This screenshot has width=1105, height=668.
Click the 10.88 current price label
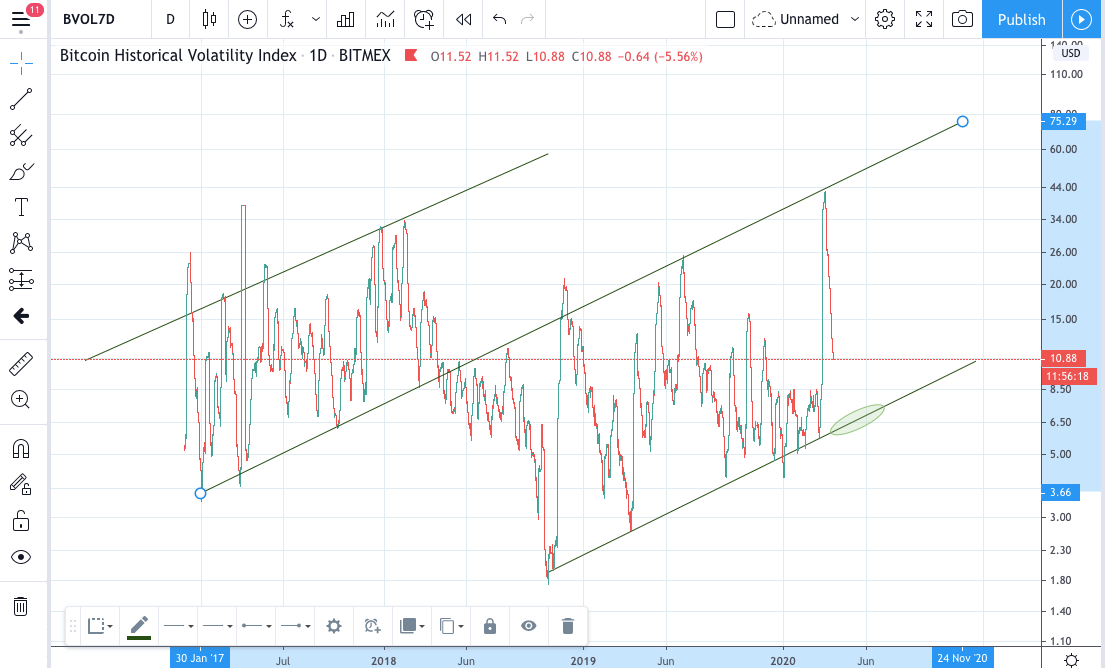click(x=1063, y=359)
